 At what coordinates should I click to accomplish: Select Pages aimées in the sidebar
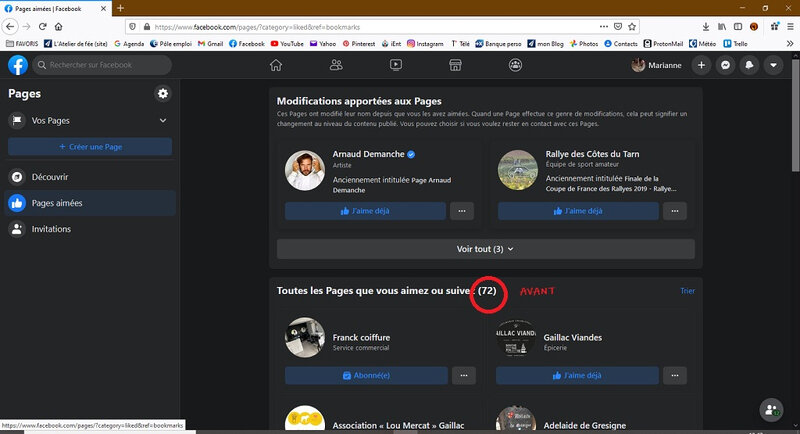click(90, 203)
